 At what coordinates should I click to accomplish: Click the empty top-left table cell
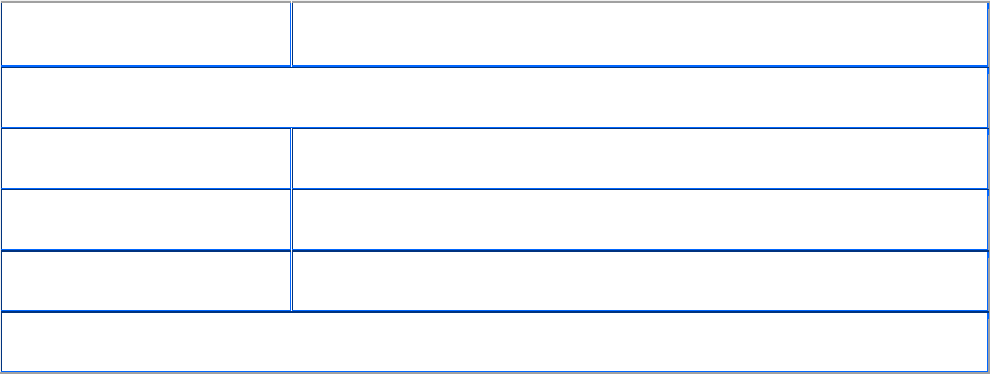[146, 33]
